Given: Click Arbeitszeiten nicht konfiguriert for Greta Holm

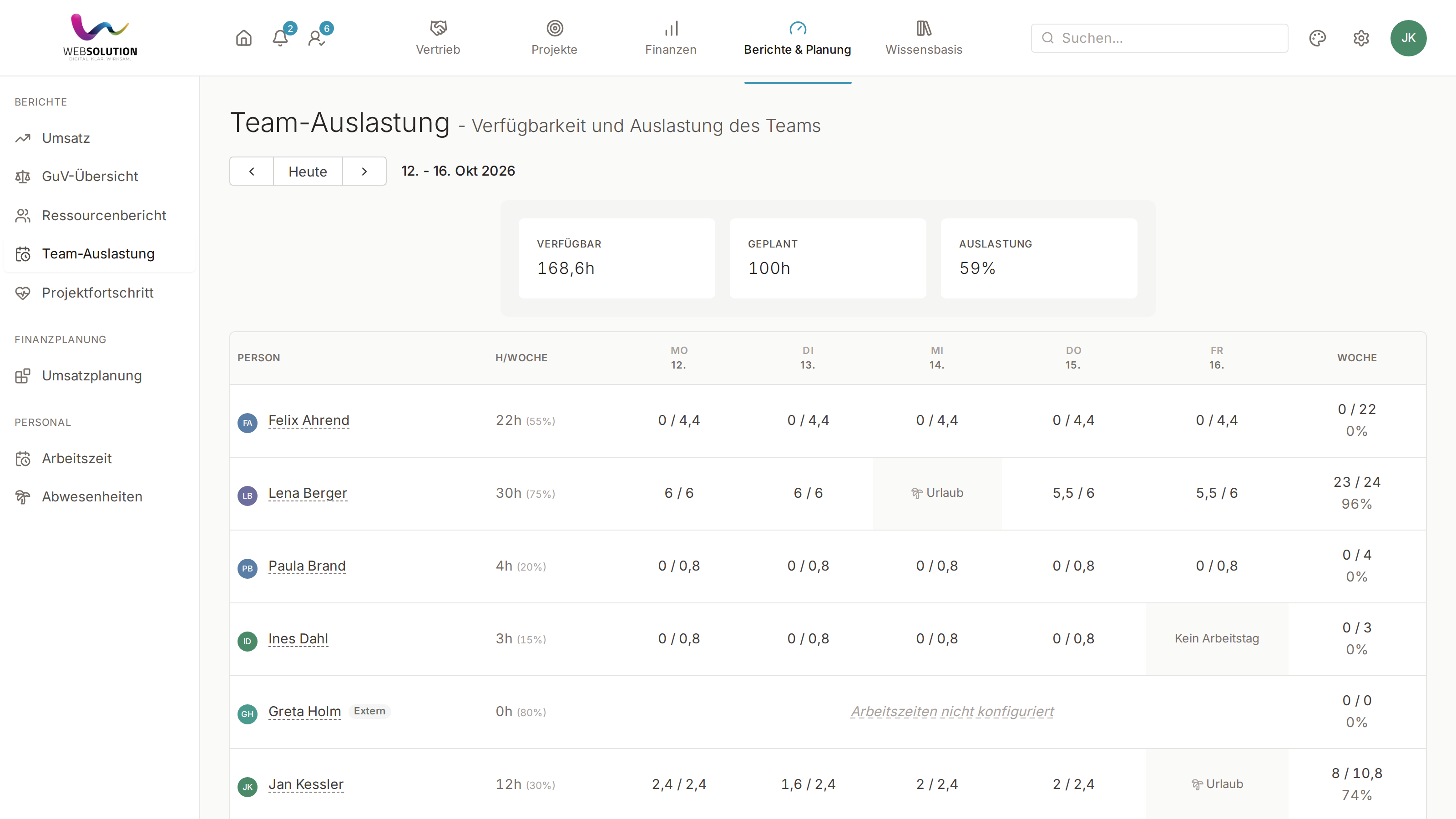Looking at the screenshot, I should tap(952, 712).
